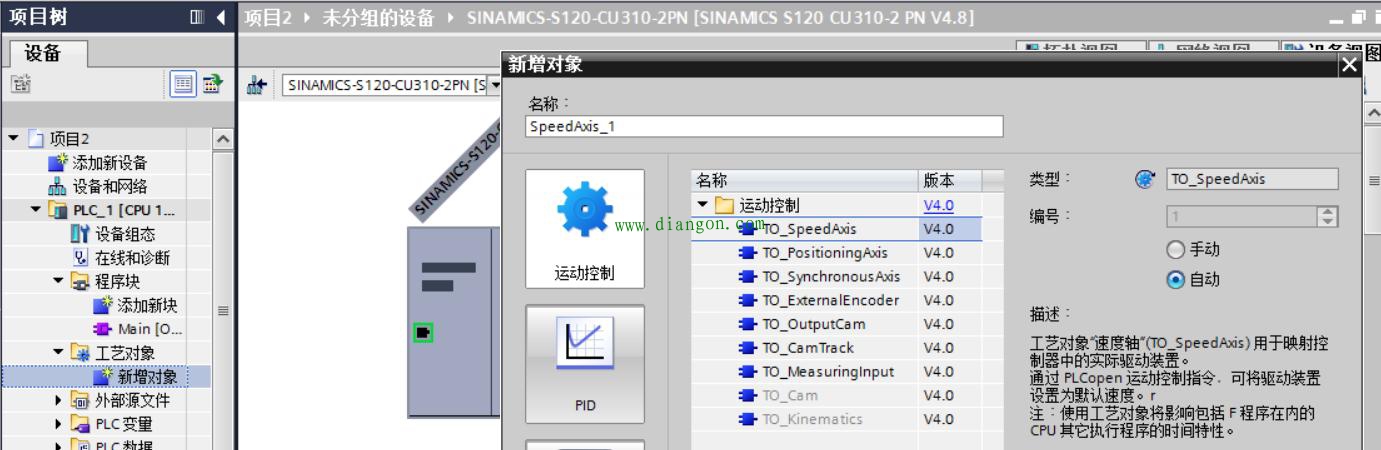Click the 名称 column header

point(805,181)
